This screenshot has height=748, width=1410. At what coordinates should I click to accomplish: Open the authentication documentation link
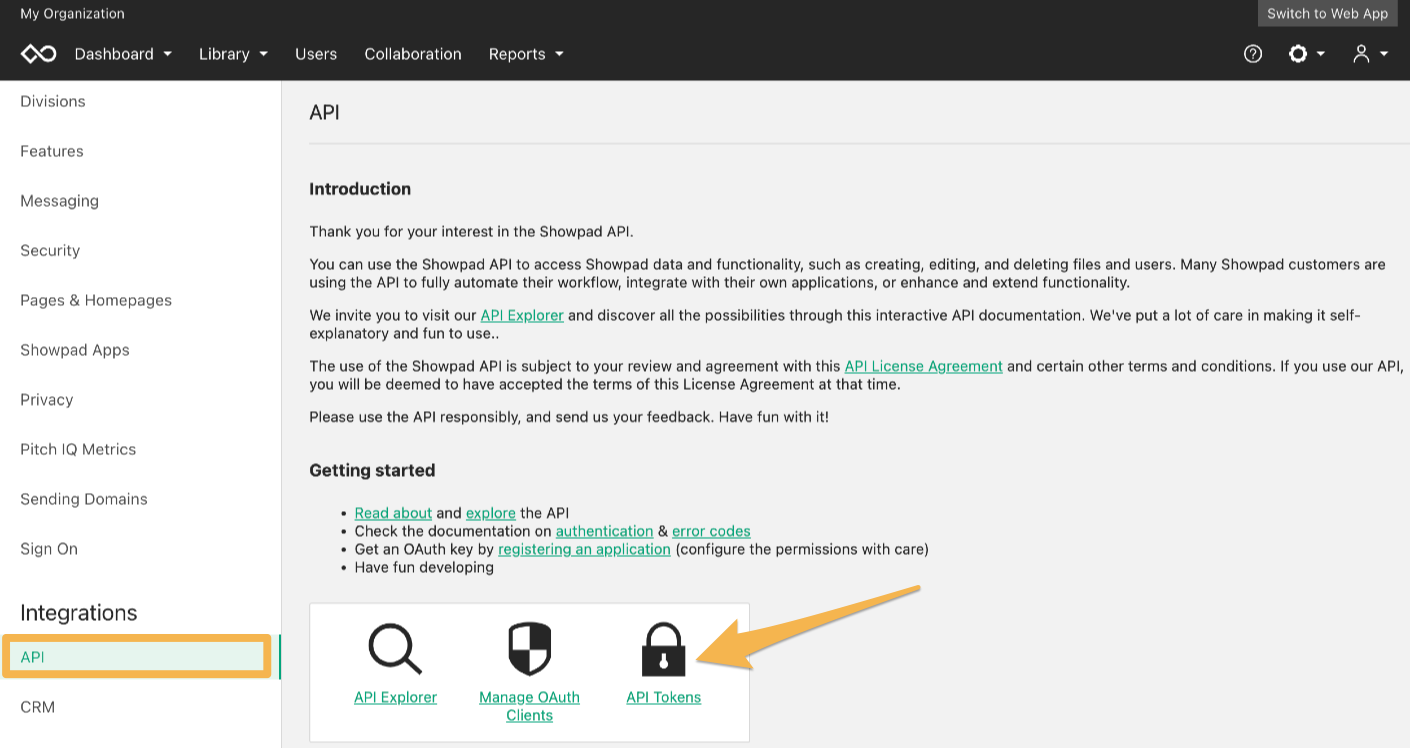[604, 531]
